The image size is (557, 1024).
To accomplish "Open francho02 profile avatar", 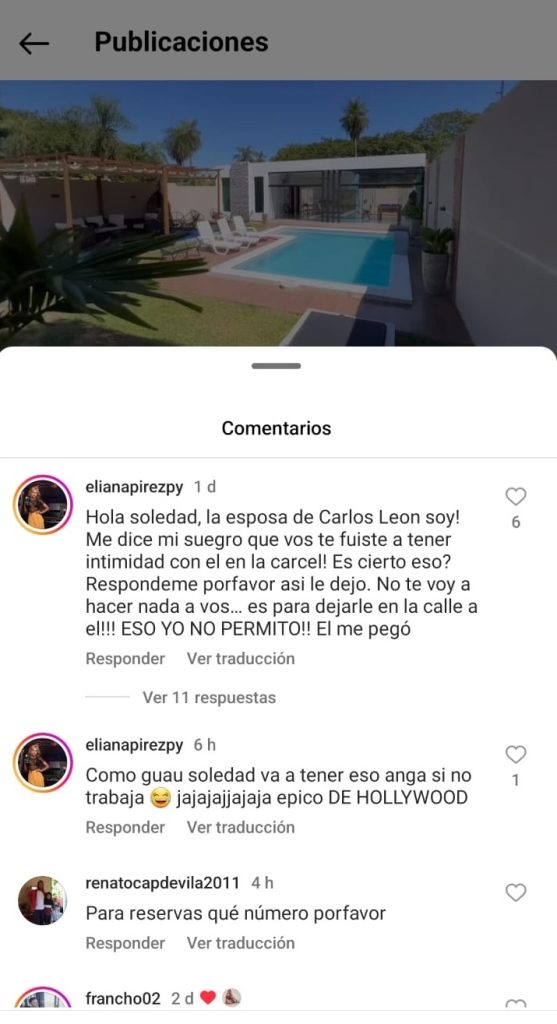I will point(43,1000).
